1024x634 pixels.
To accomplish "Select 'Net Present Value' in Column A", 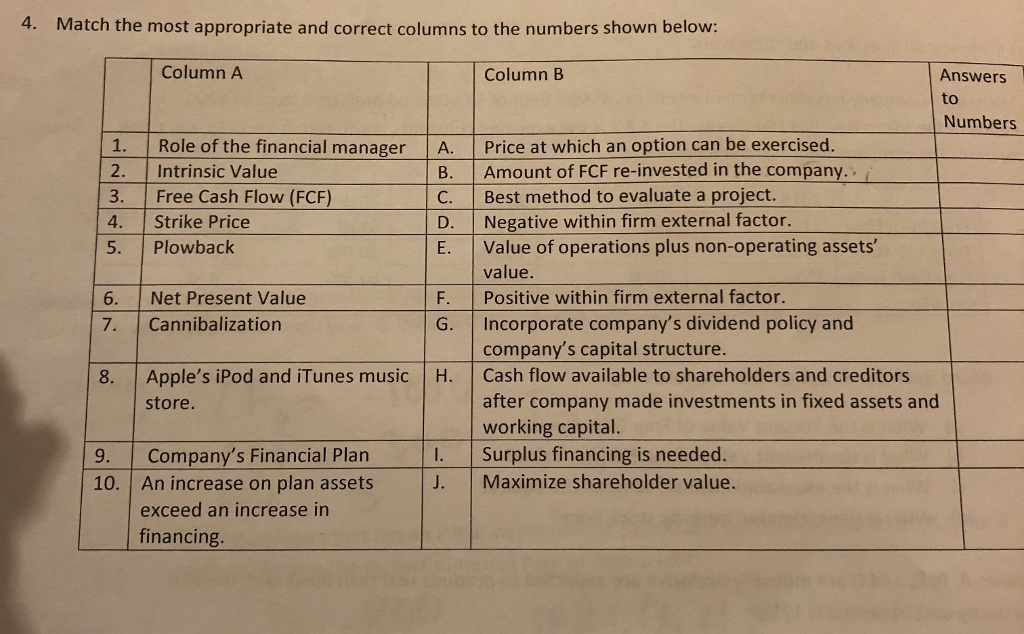I will (x=228, y=298).
